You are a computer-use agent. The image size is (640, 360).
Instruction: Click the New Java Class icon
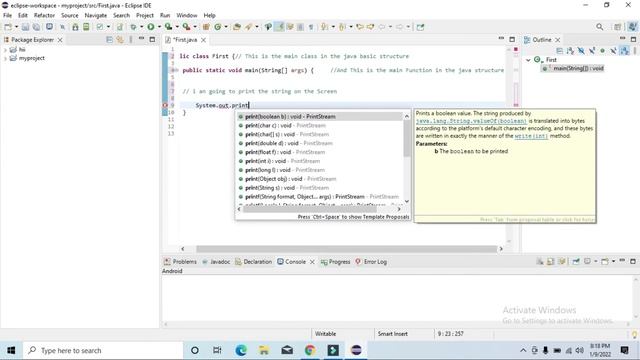click(x=218, y=27)
